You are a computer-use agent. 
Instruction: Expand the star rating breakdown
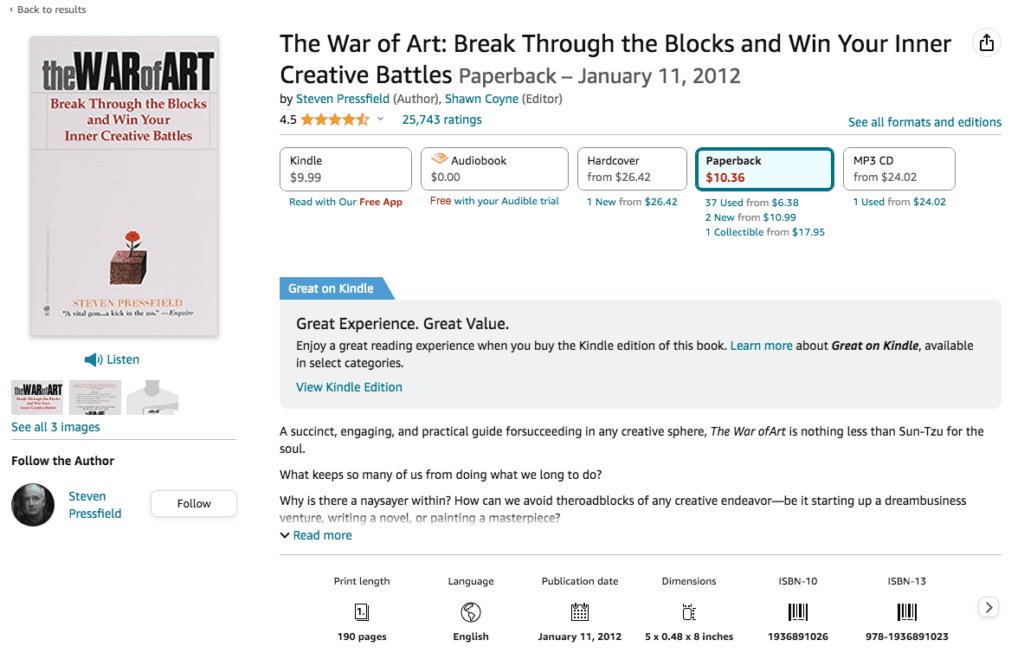(380, 118)
